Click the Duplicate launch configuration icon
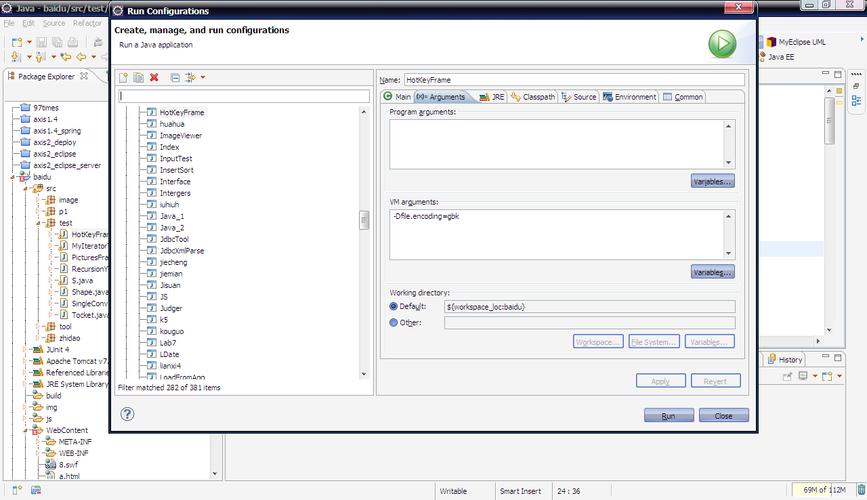 pos(138,77)
